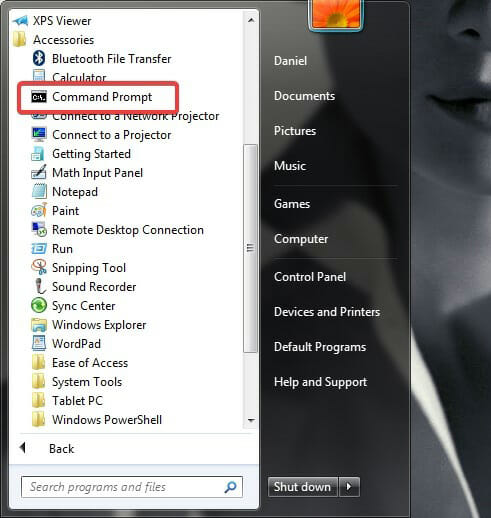491x518 pixels.
Task: Collapse the Accessories folder label
Action: 63,40
